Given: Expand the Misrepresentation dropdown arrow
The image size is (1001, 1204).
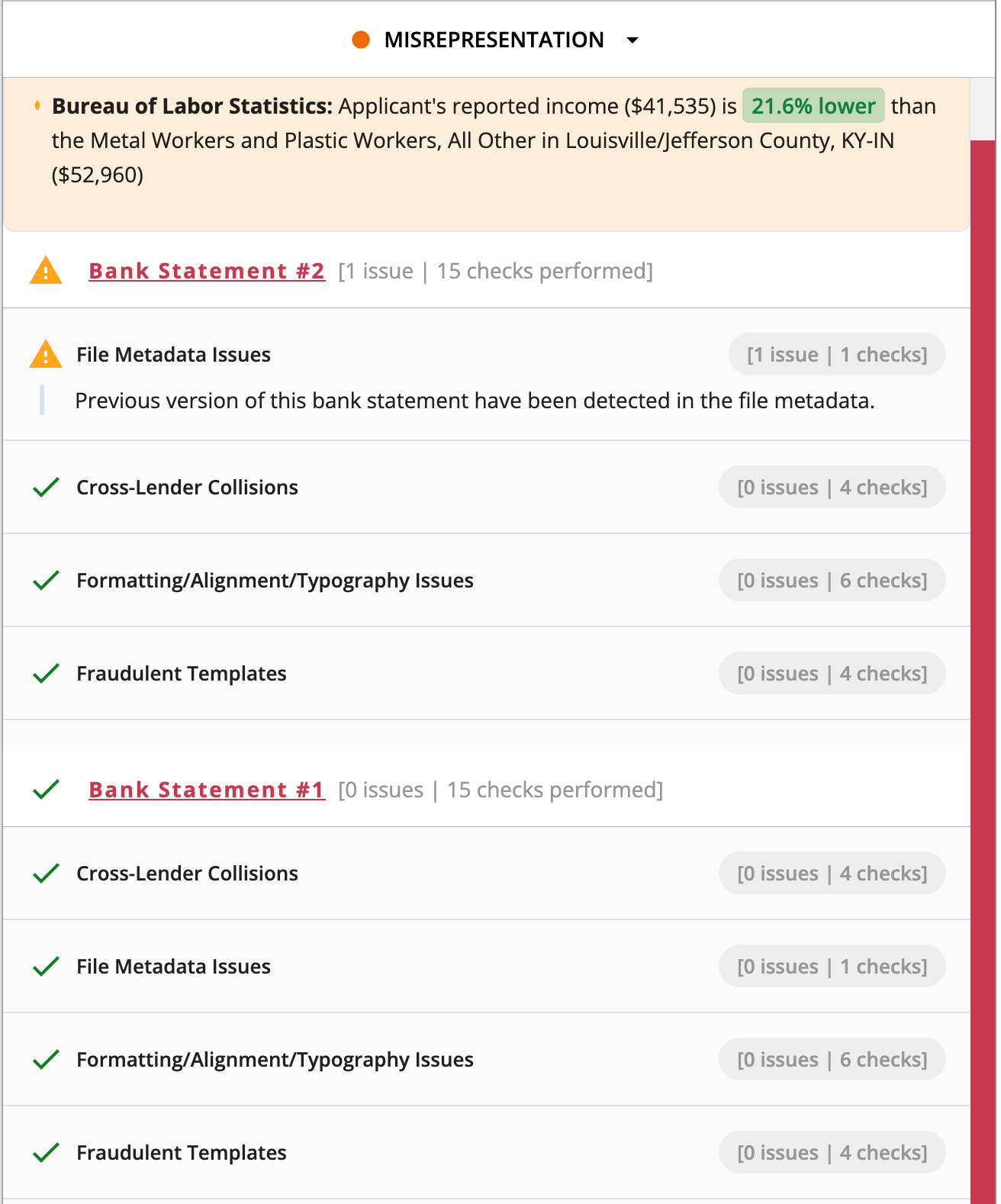Looking at the screenshot, I should [632, 40].
